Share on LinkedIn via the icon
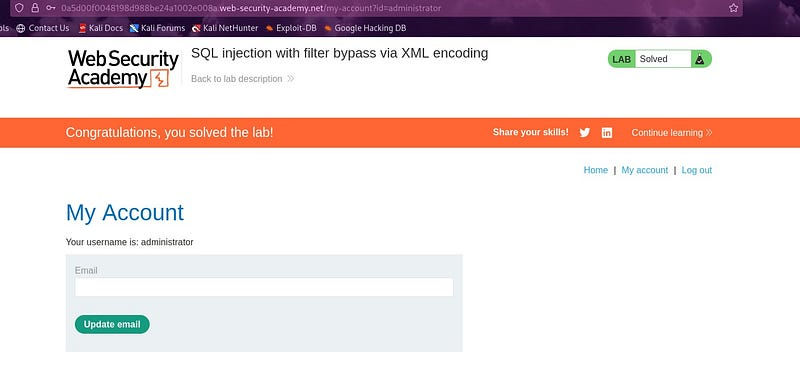Viewport: 800px width, 376px height. 607,133
